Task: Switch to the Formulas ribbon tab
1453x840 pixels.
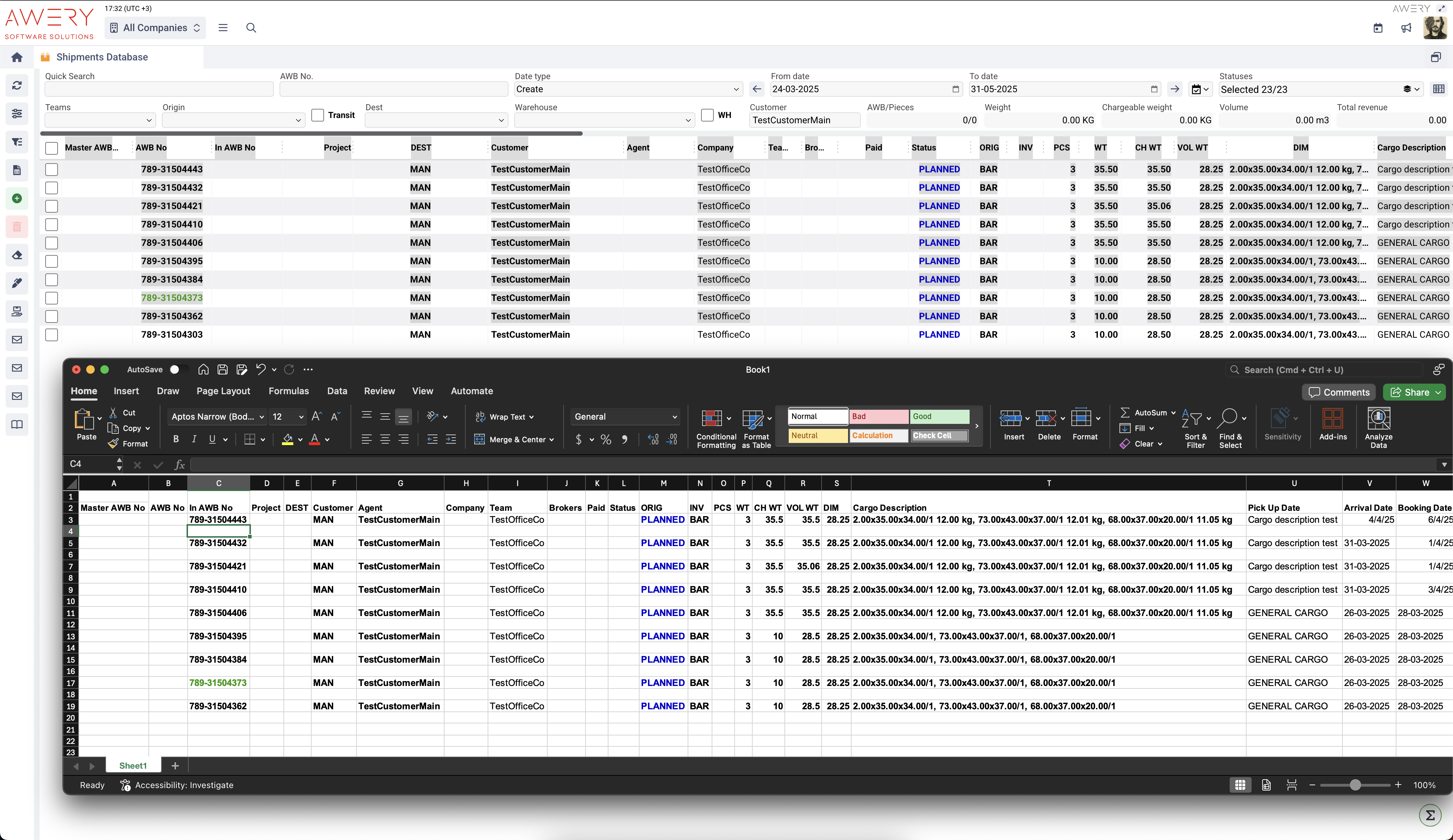Action: pyautogui.click(x=288, y=391)
